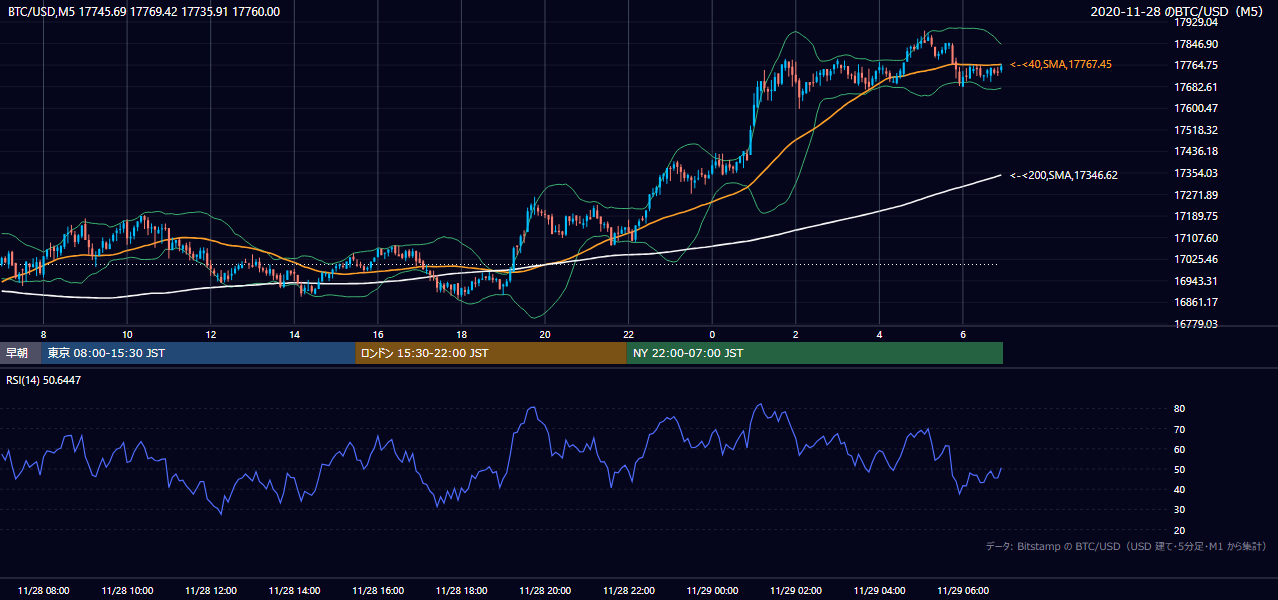The width and height of the screenshot is (1278, 600).
Task: Click the 11/29 00:00 time label
Action: (x=712, y=591)
